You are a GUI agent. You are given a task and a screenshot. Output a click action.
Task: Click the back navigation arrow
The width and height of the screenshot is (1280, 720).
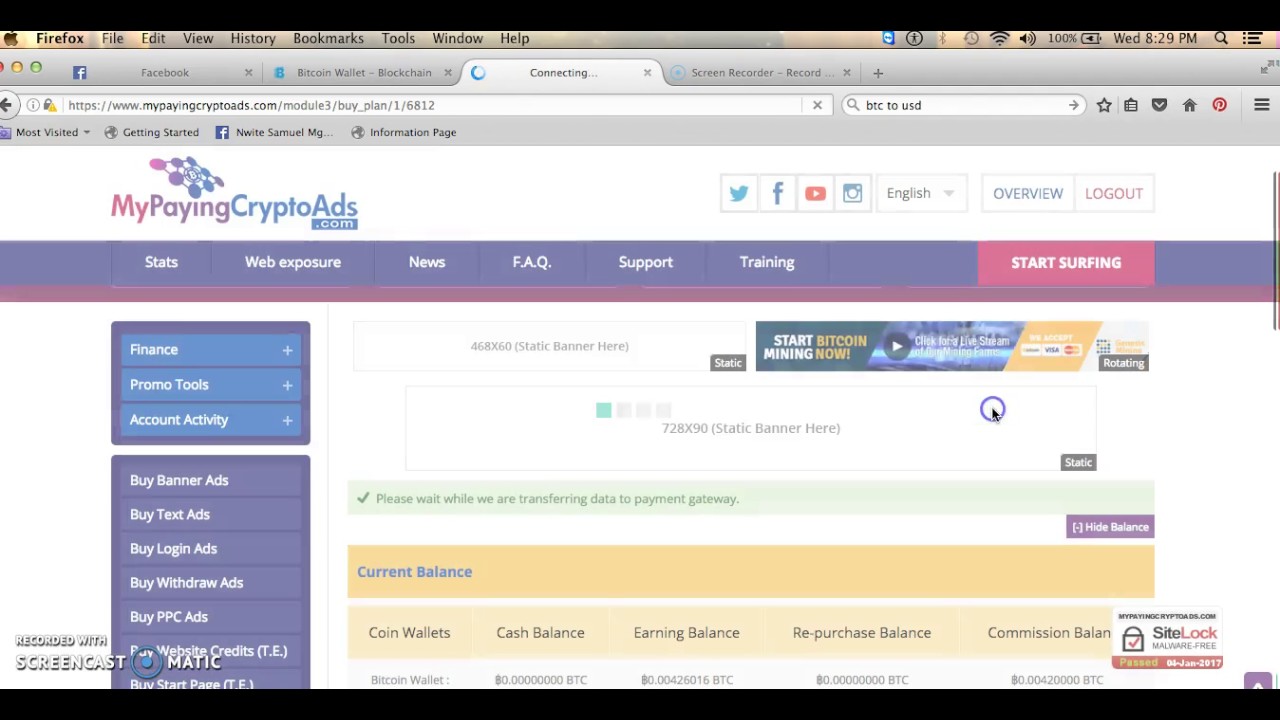point(7,105)
